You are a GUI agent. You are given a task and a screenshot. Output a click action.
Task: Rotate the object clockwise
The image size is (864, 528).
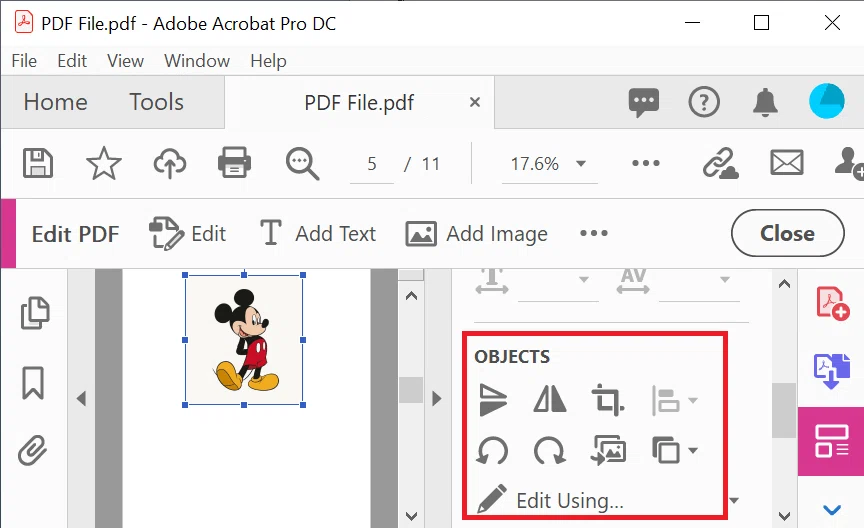(550, 451)
